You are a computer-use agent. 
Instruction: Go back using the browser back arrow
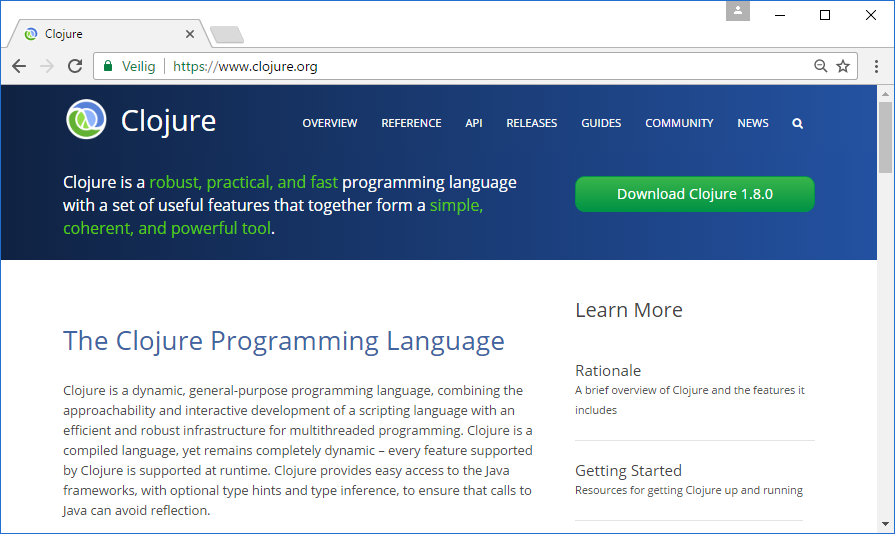[x=19, y=66]
